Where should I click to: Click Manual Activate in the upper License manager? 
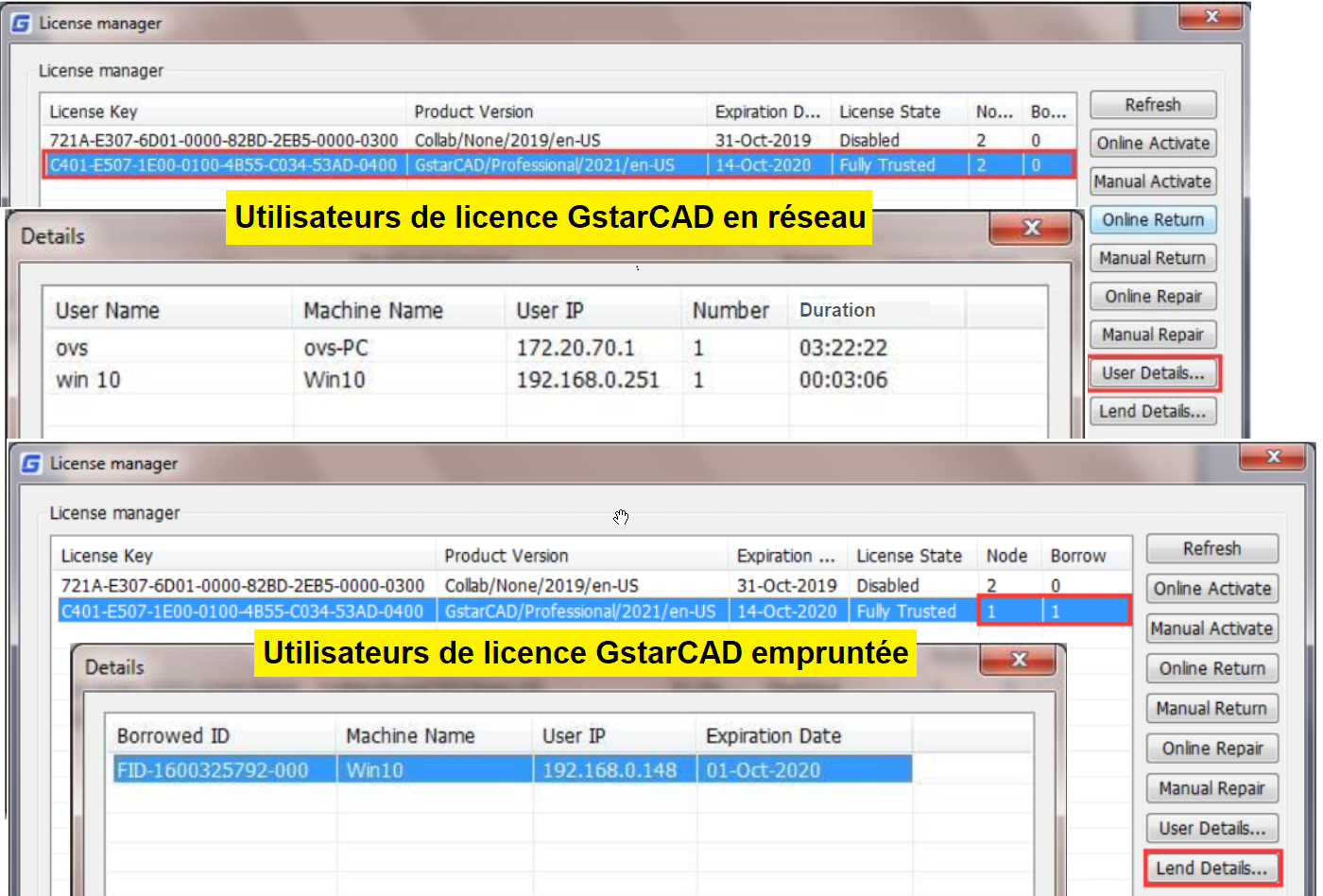click(1153, 181)
